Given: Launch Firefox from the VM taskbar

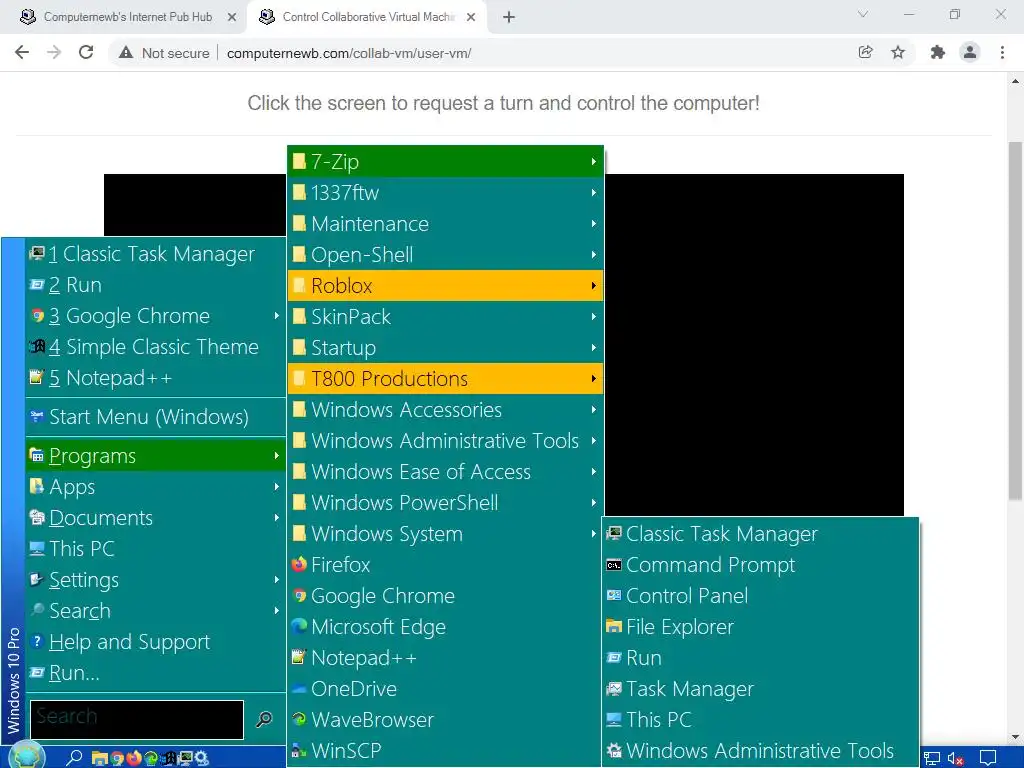Looking at the screenshot, I should click(x=134, y=758).
